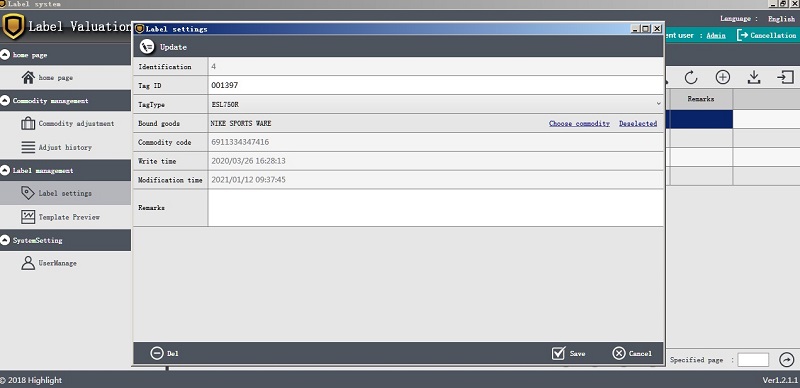The height and width of the screenshot is (388, 800).
Task: Click the Cancel button label
Action: [640, 353]
